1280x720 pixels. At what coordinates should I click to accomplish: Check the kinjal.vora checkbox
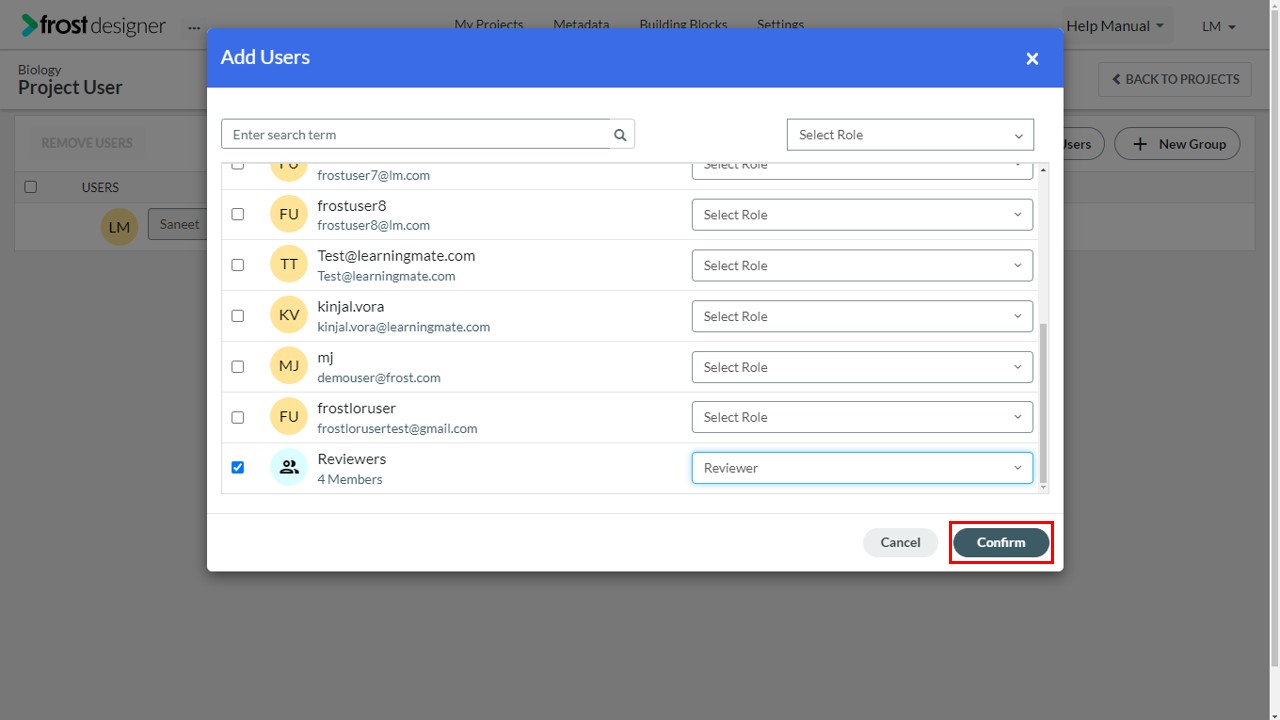(x=237, y=316)
